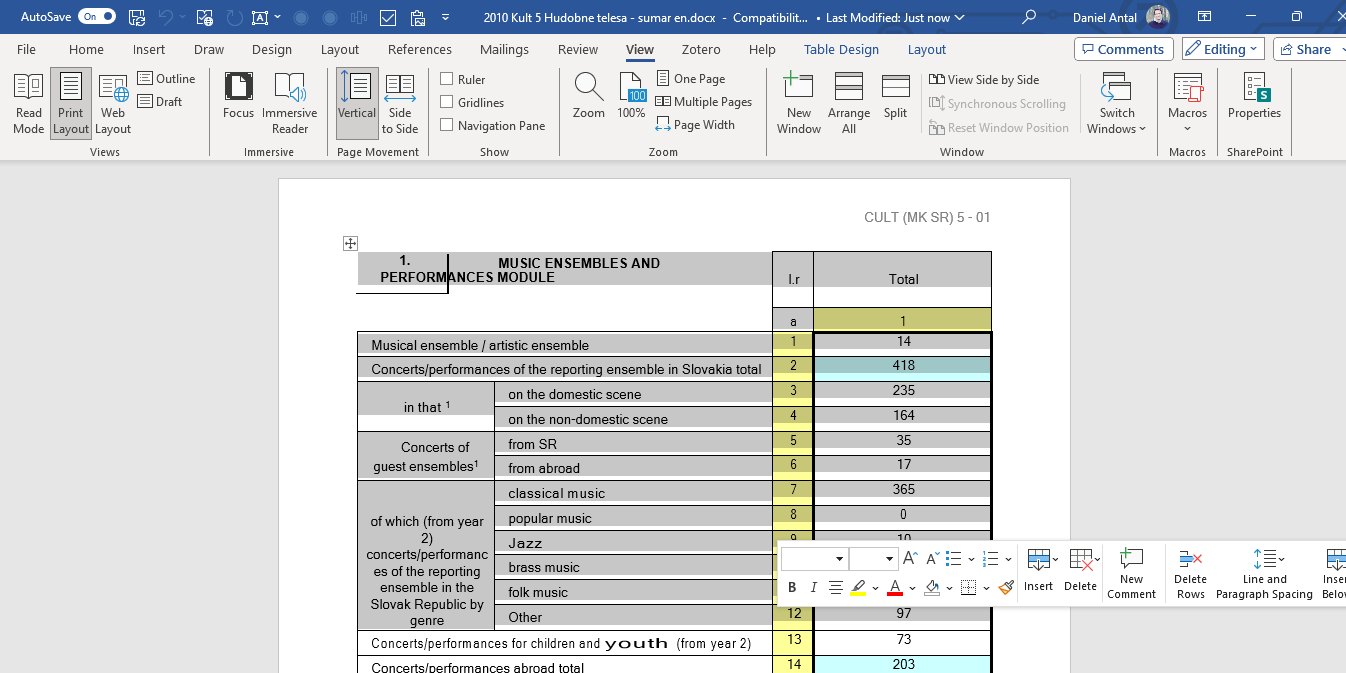
Task: Split the document window
Action: coord(895,98)
